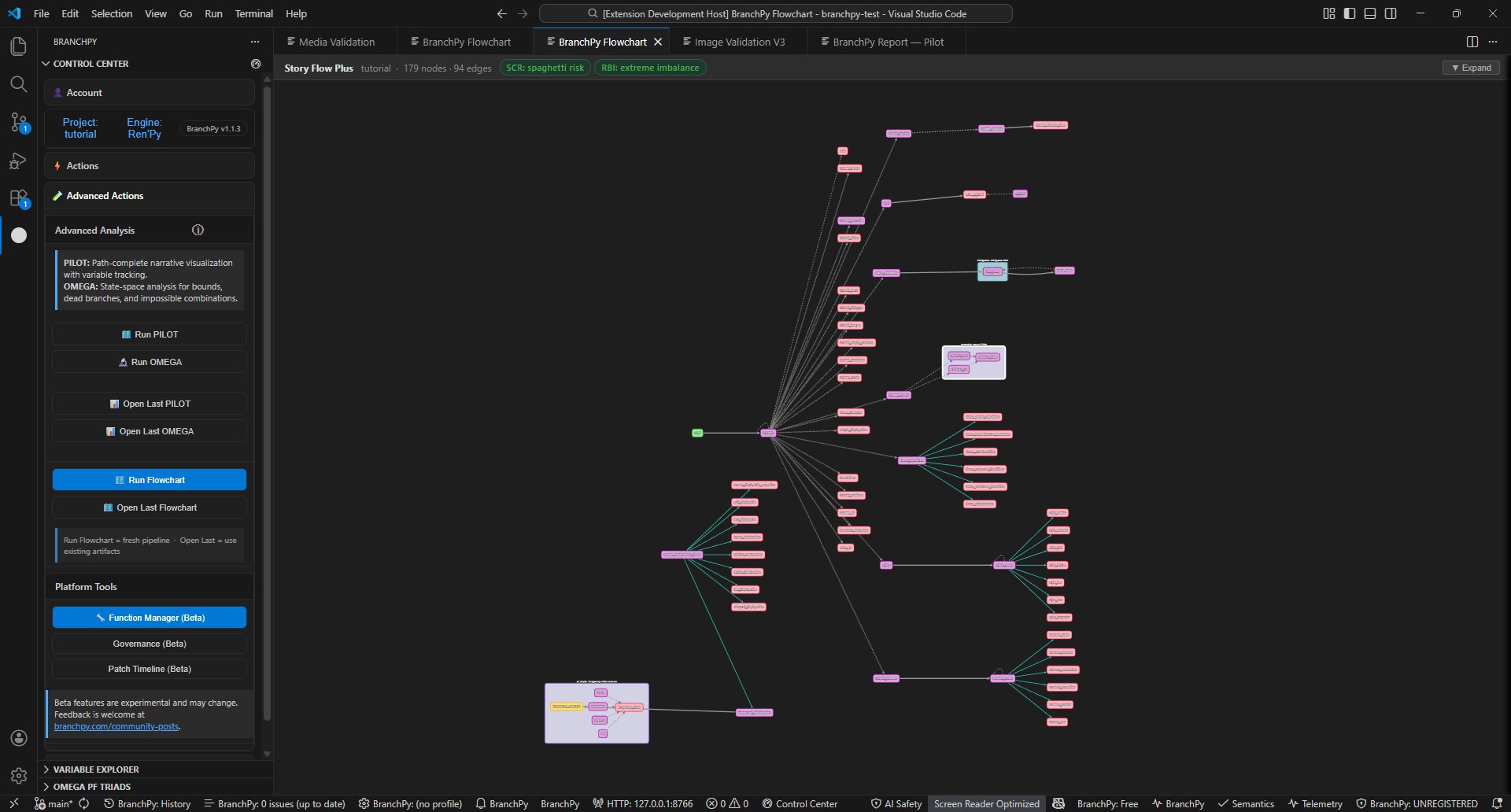Viewport: 1511px width, 812px height.
Task: Expand the VARIABLE EXPLORER section
Action: [x=97, y=769]
